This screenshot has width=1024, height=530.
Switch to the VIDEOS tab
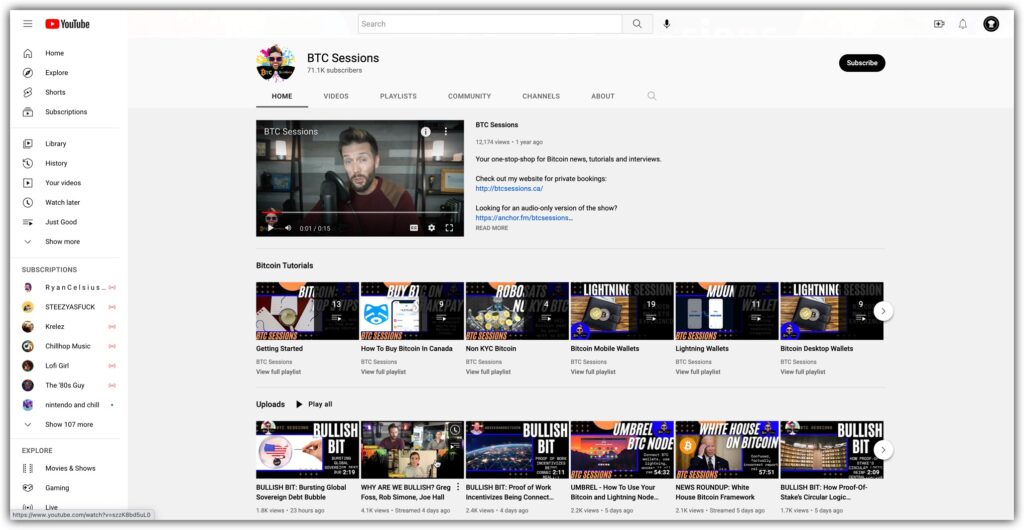336,96
